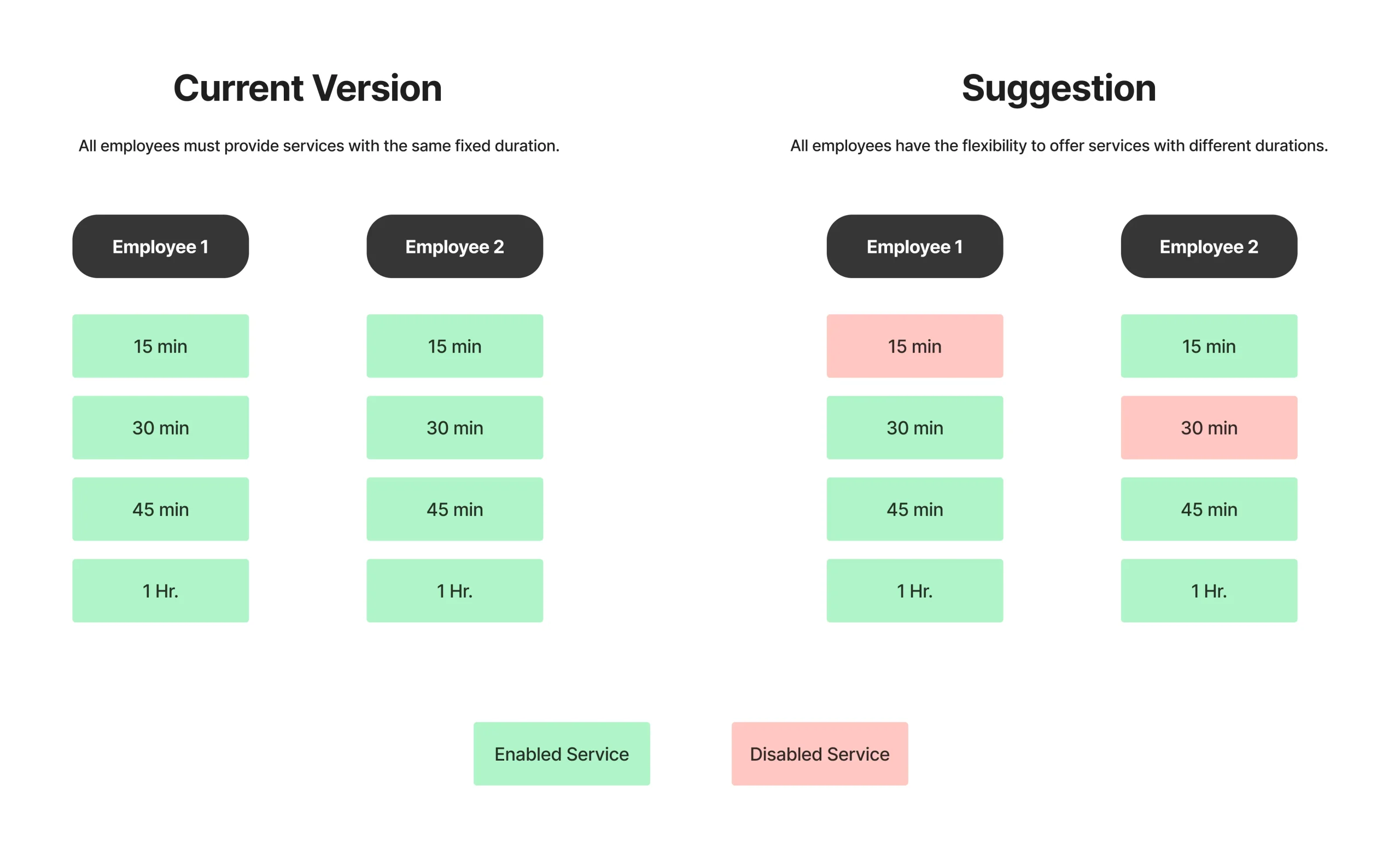Click Current Version Employee 1's 1 Hr. block

160,590
